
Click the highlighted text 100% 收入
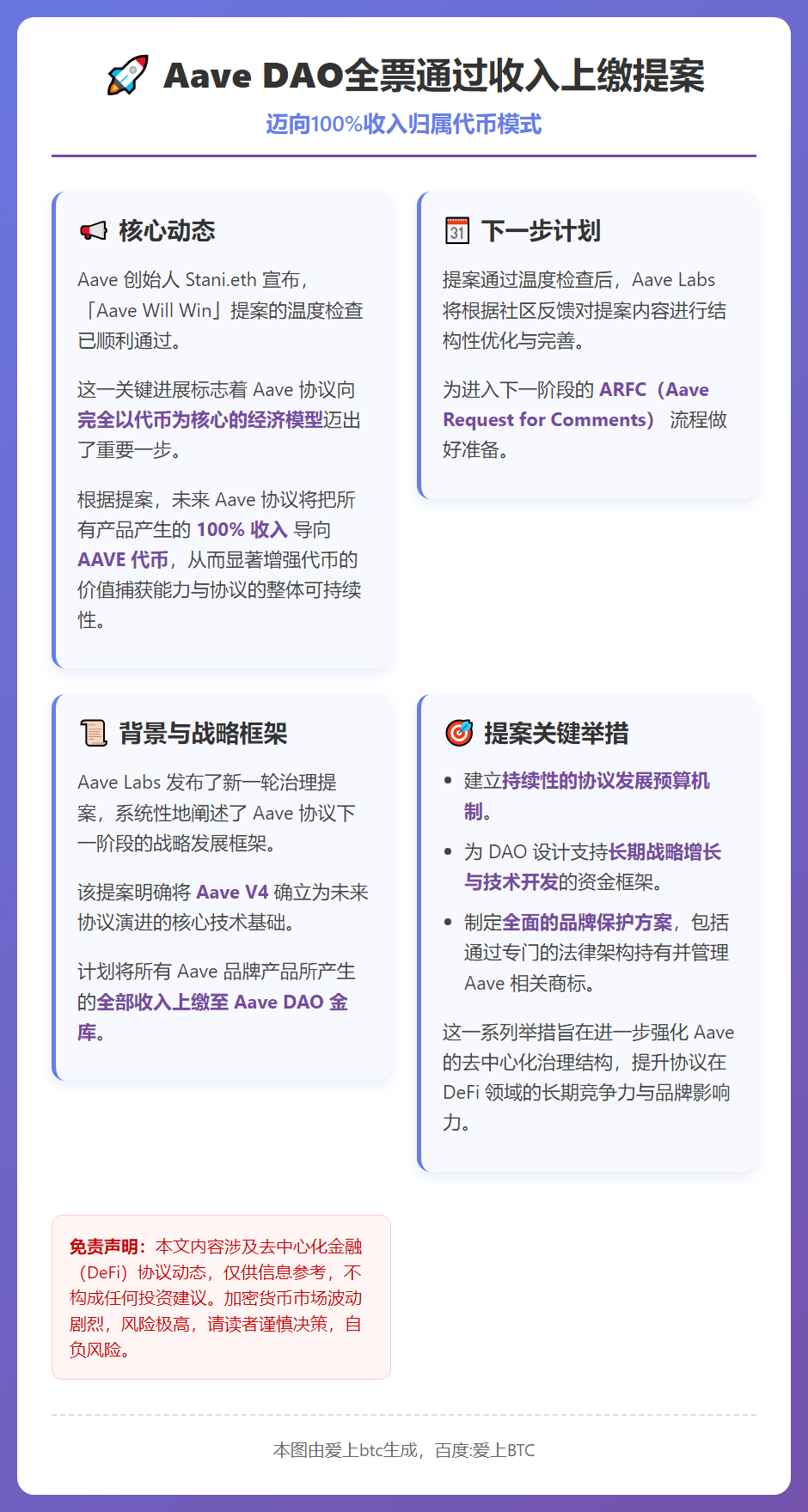tap(242, 530)
